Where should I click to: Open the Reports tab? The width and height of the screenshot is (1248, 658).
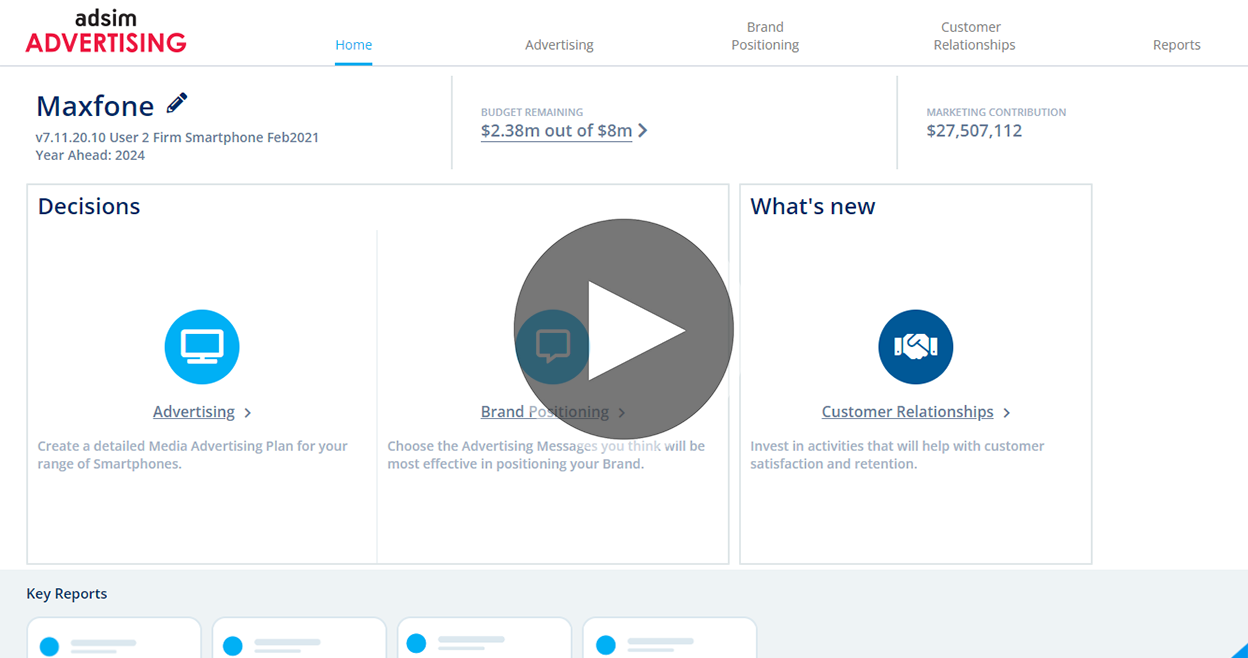click(x=1176, y=45)
